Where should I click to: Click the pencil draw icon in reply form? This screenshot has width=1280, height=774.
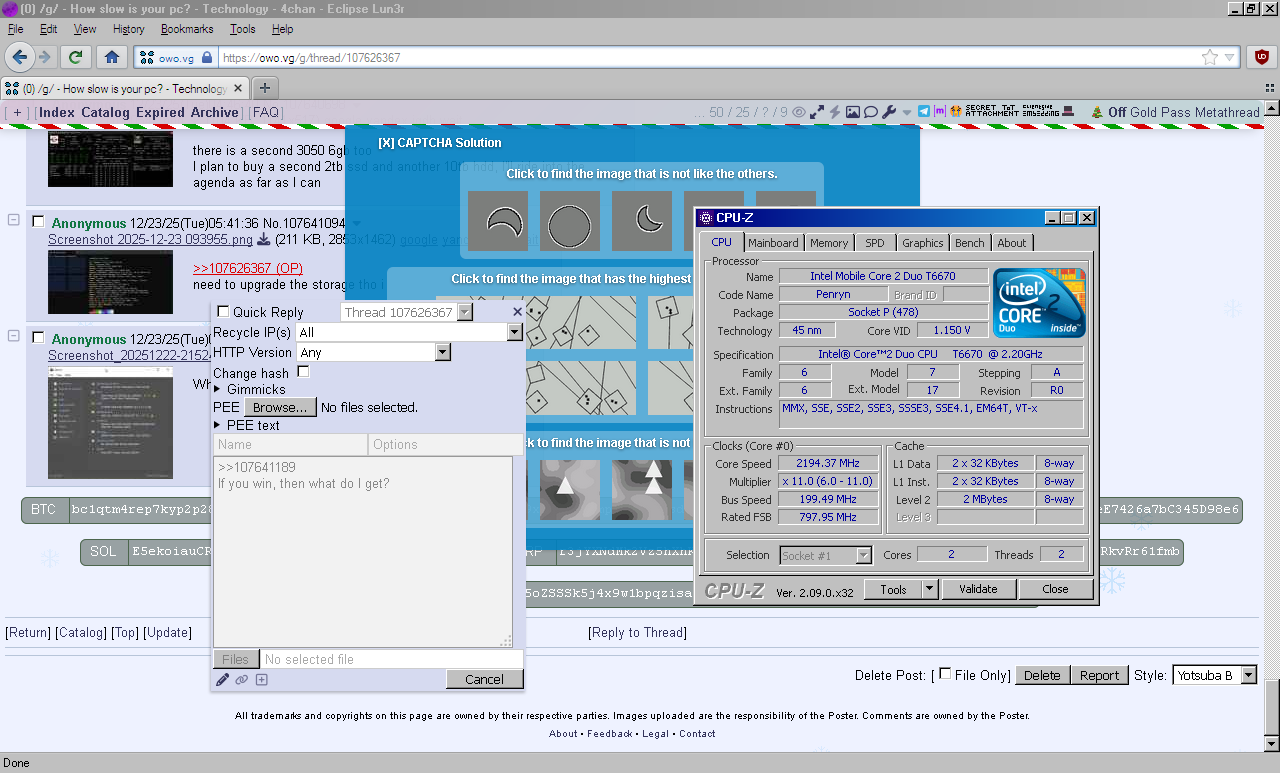pyautogui.click(x=223, y=680)
